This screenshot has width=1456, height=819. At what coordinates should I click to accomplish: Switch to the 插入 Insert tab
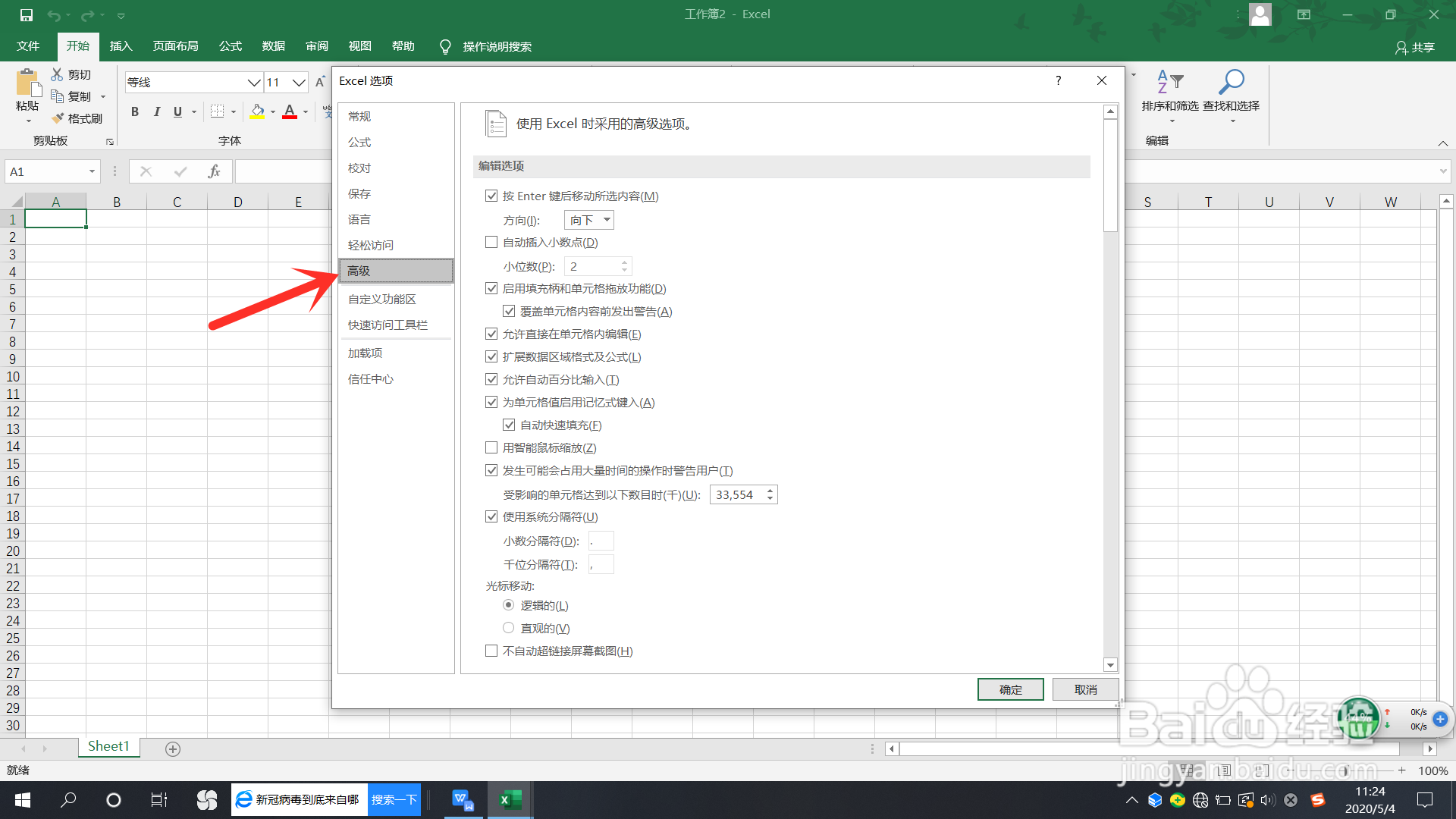point(121,46)
